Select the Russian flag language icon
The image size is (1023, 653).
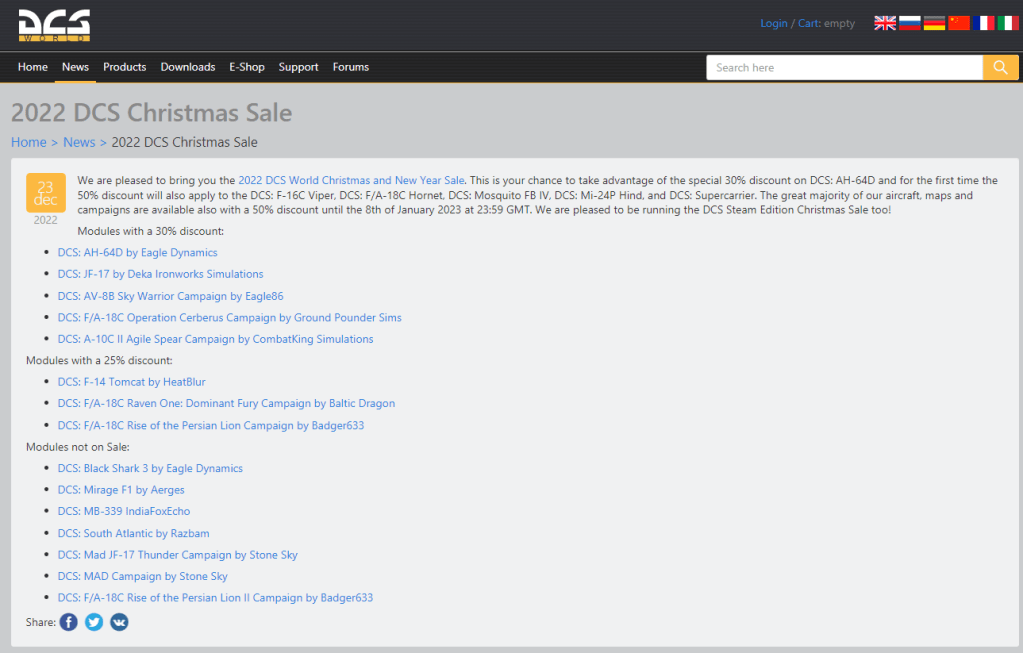tap(909, 23)
